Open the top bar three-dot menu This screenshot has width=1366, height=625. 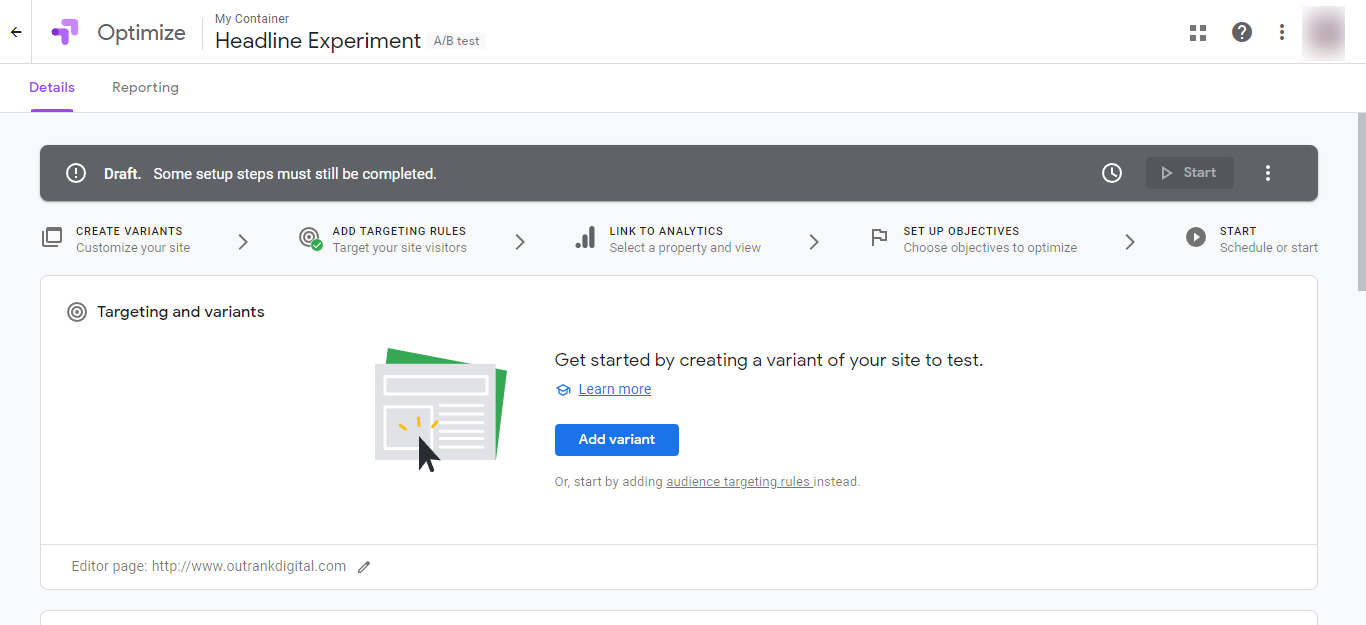tap(1282, 32)
